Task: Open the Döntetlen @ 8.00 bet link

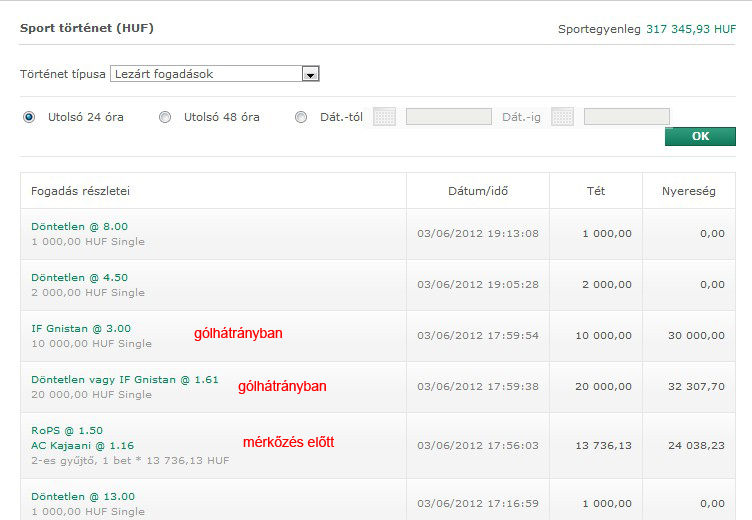Action: click(80, 226)
